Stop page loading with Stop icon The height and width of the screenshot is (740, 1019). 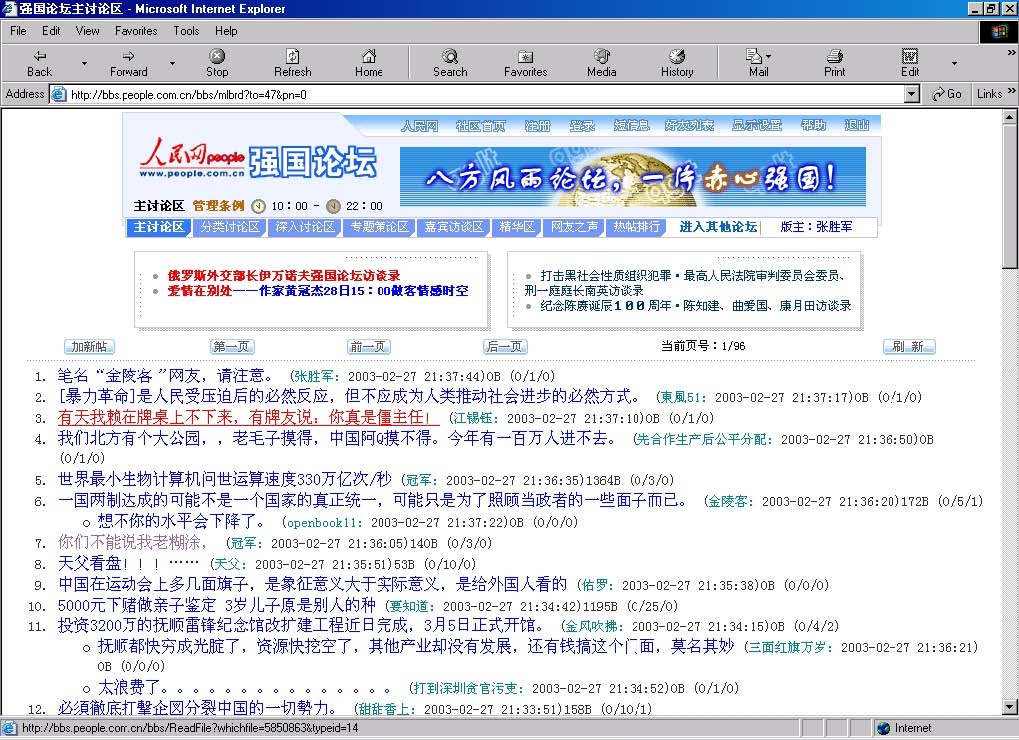217,56
